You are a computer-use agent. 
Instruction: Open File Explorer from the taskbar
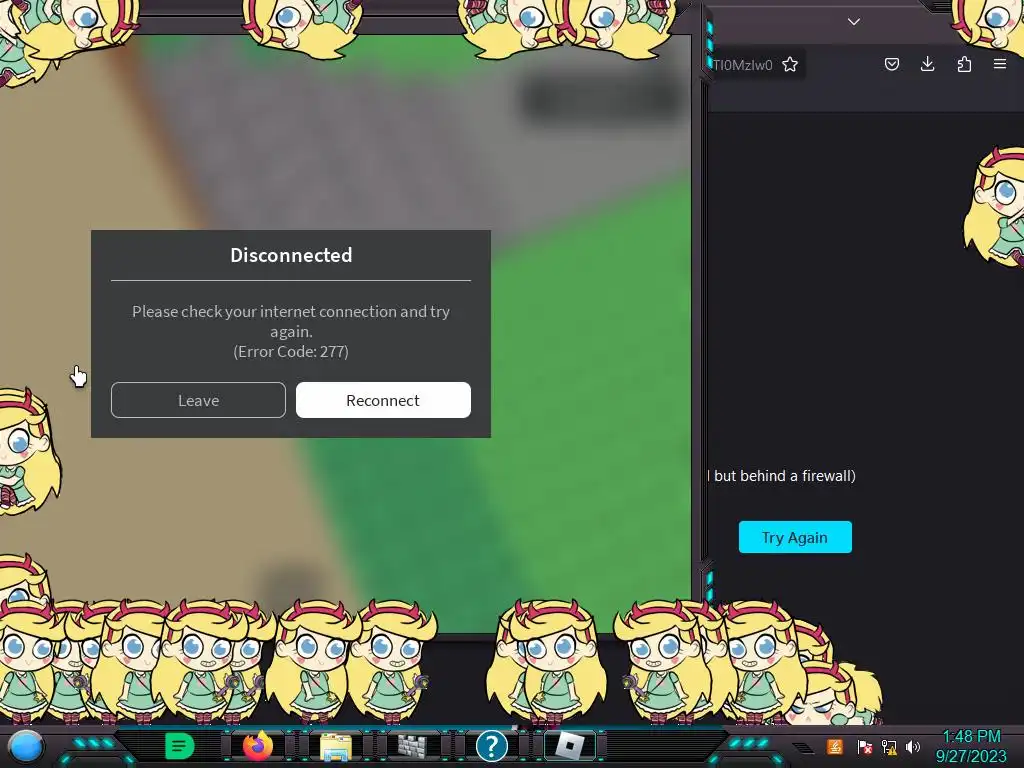click(336, 746)
